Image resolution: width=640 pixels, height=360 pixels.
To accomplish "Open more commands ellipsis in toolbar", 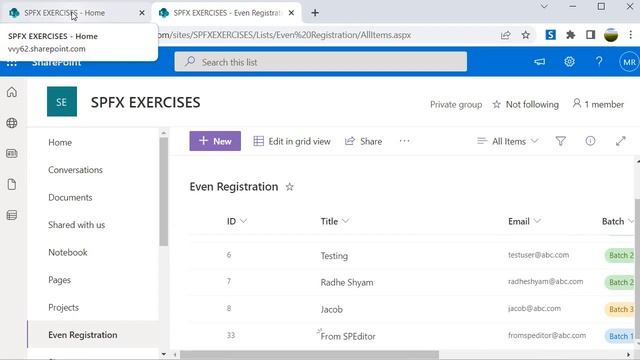I will click(x=404, y=141).
